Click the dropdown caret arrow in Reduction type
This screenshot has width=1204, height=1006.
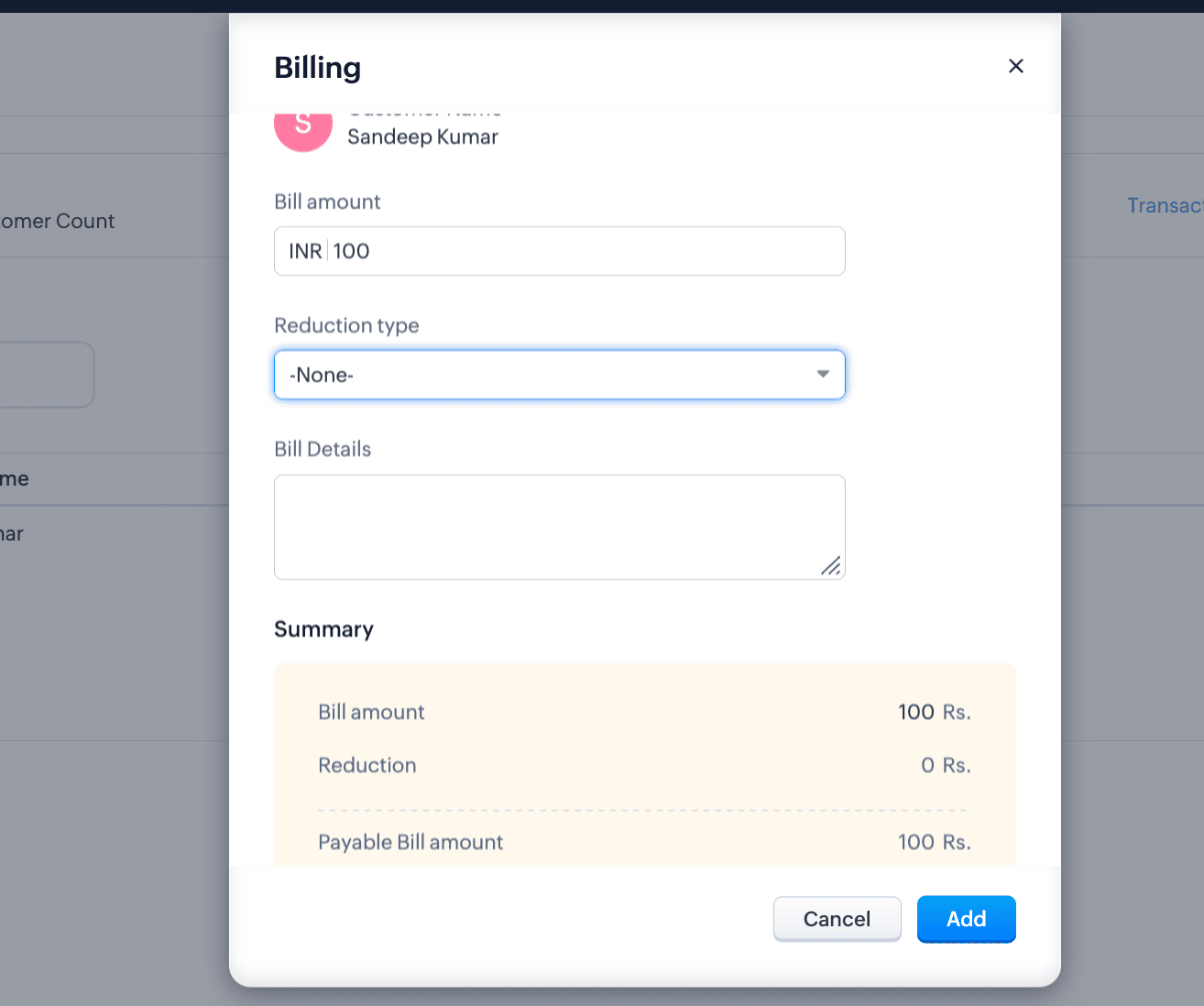(823, 374)
